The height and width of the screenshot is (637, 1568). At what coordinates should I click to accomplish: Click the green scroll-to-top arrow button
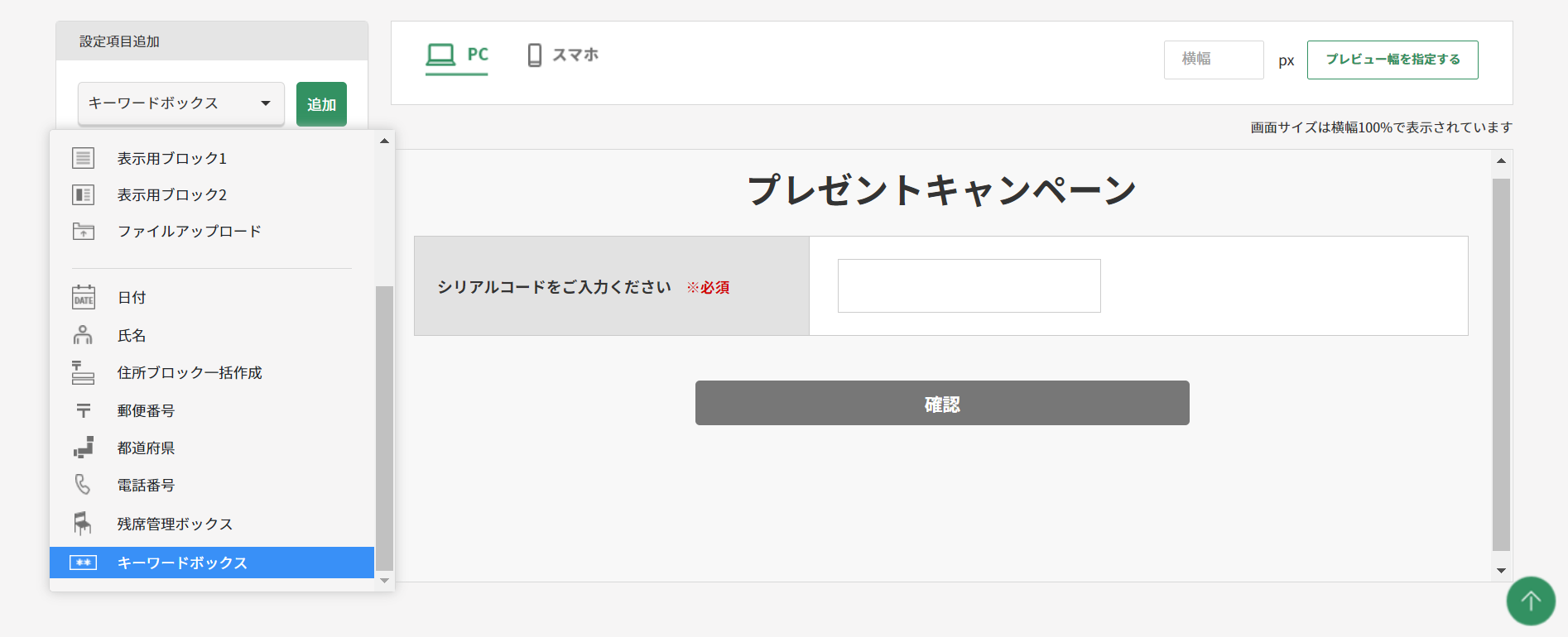pyautogui.click(x=1531, y=601)
